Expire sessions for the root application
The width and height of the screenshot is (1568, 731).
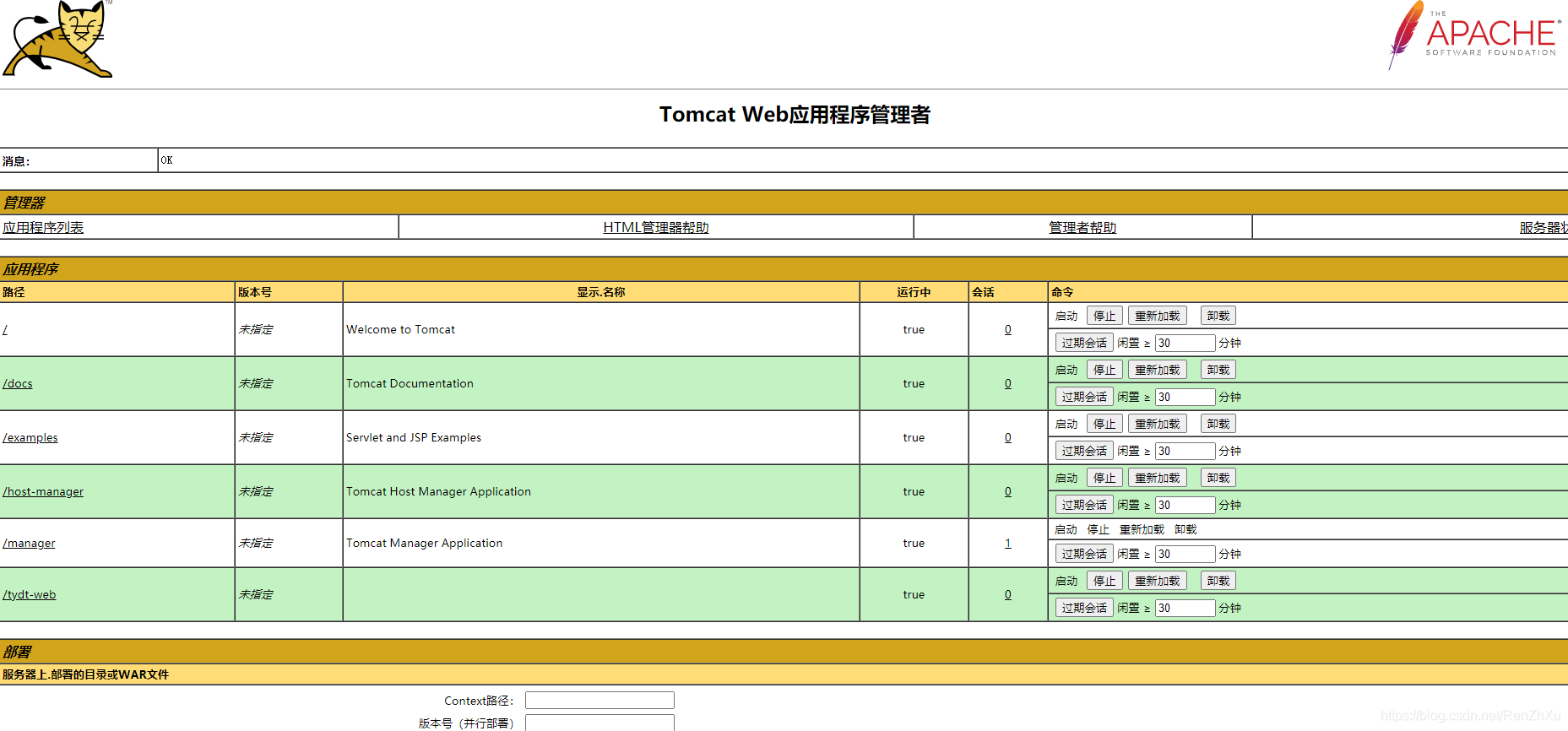point(1084,343)
